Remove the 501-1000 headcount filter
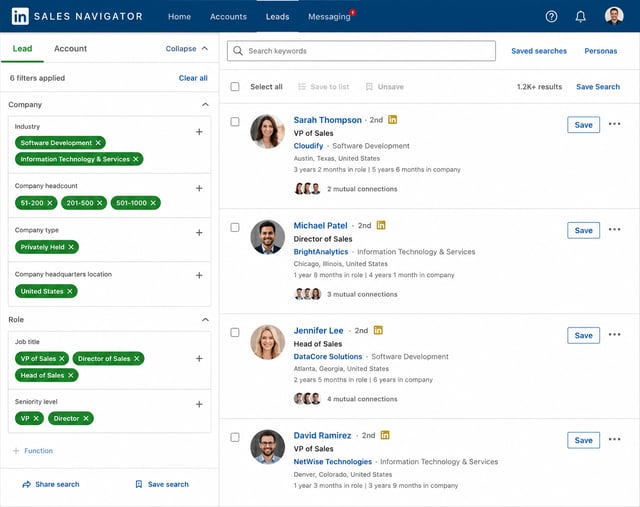This screenshot has height=507, width=640. [153, 203]
